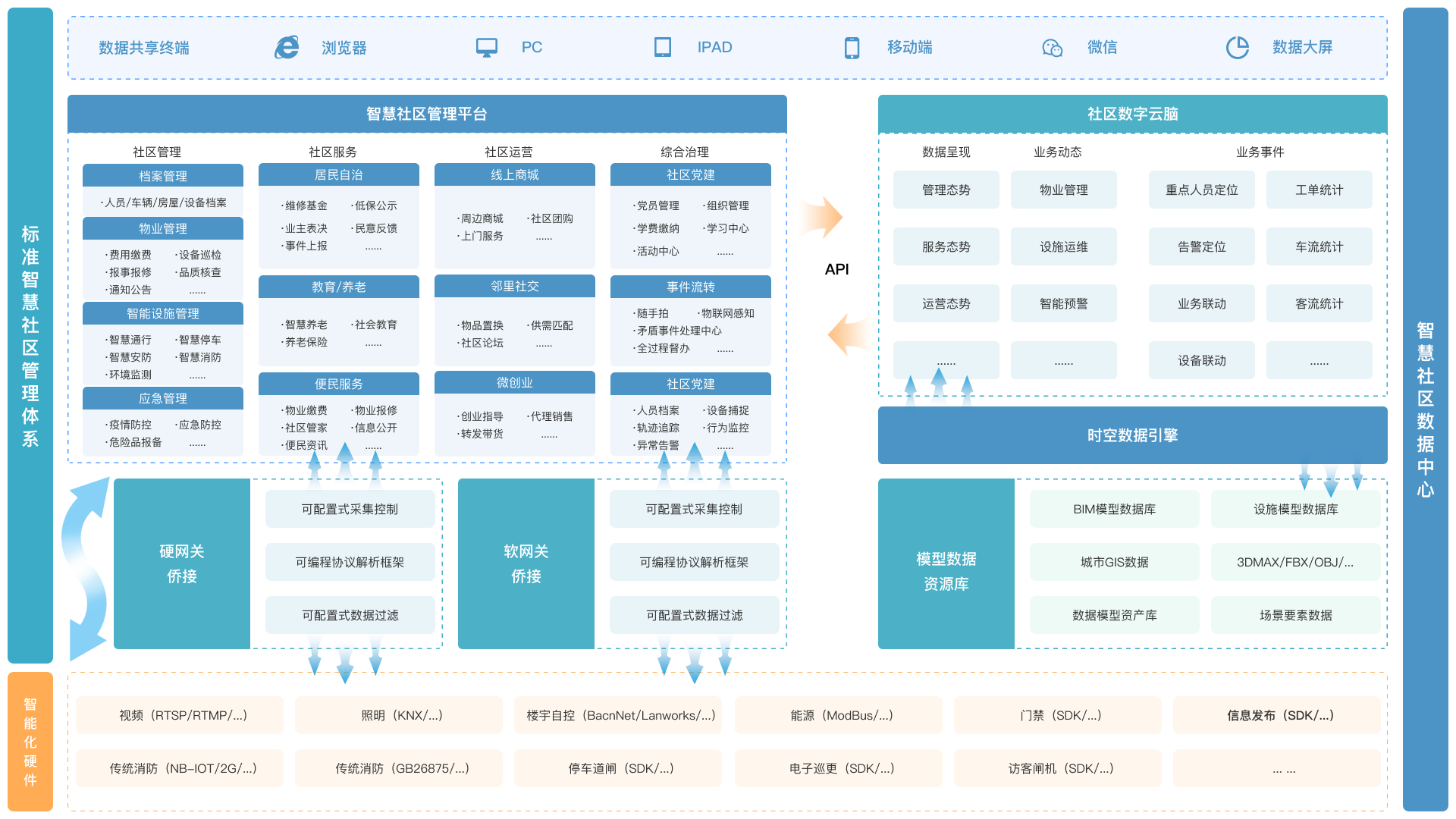Viewport: 1456px width, 819px height.
Task: Click the WeChat icon
Action: pos(1052,48)
